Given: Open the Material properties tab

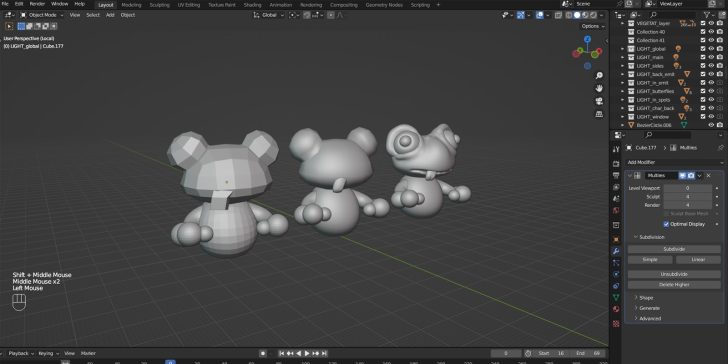Looking at the screenshot, I should click(616, 309).
